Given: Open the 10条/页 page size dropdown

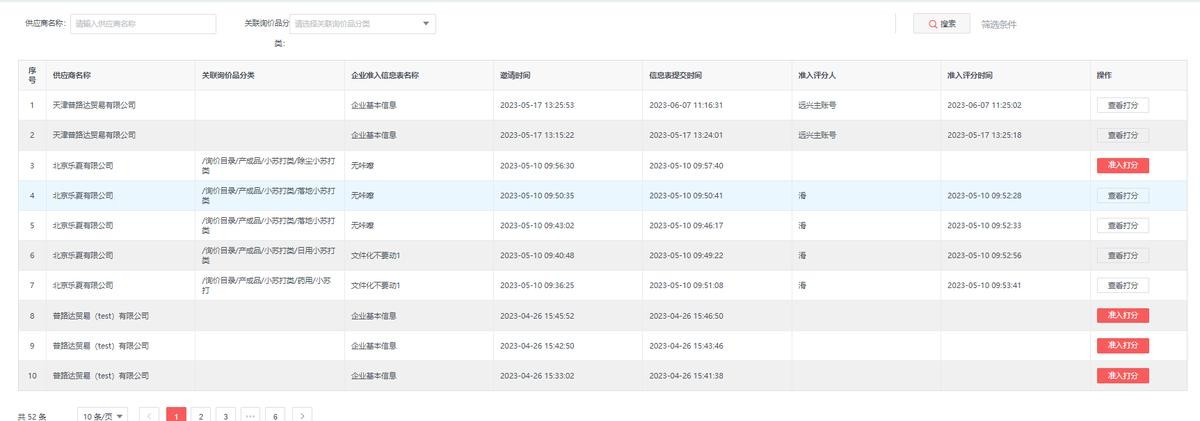Looking at the screenshot, I should 103,415.
